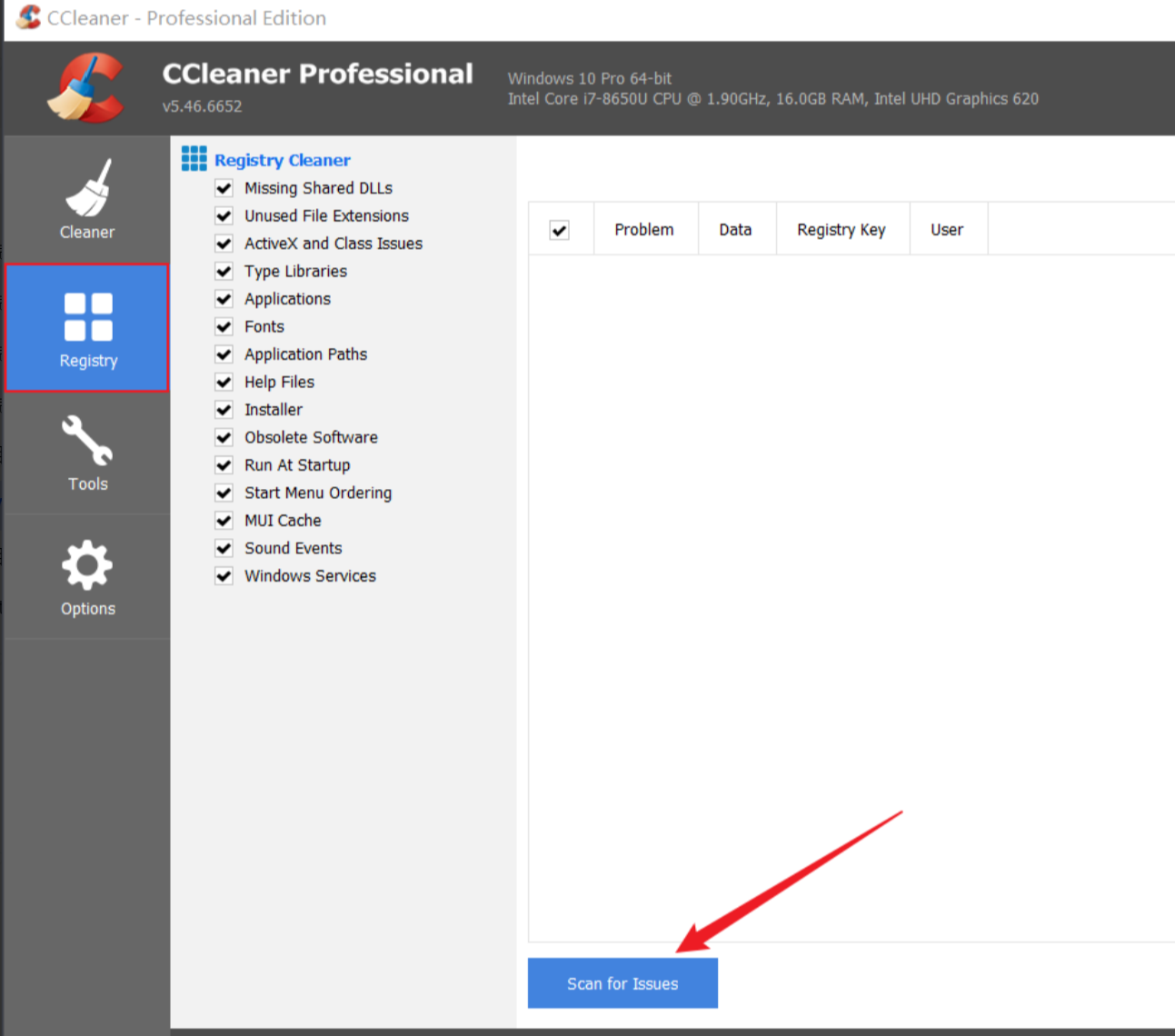The height and width of the screenshot is (1036, 1175).
Task: Click the Registry Cleaner grid icon
Action: point(194,159)
